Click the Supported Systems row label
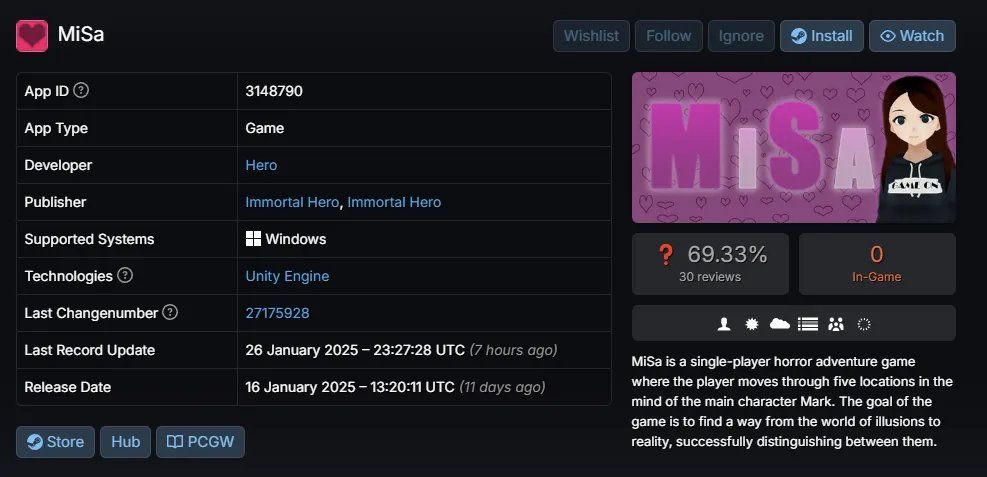This screenshot has height=477, width=987. (x=89, y=239)
